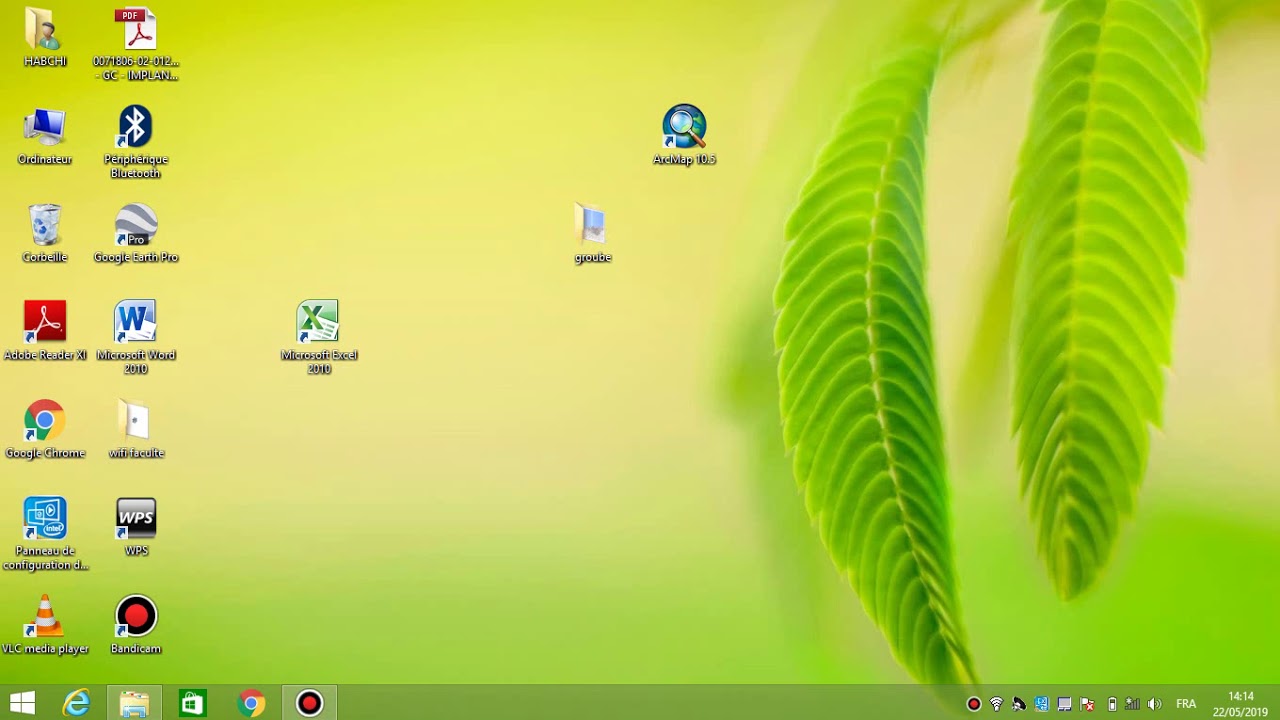The width and height of the screenshot is (1280, 720).
Task: Open the Action Center flag icon
Action: click(1087, 704)
